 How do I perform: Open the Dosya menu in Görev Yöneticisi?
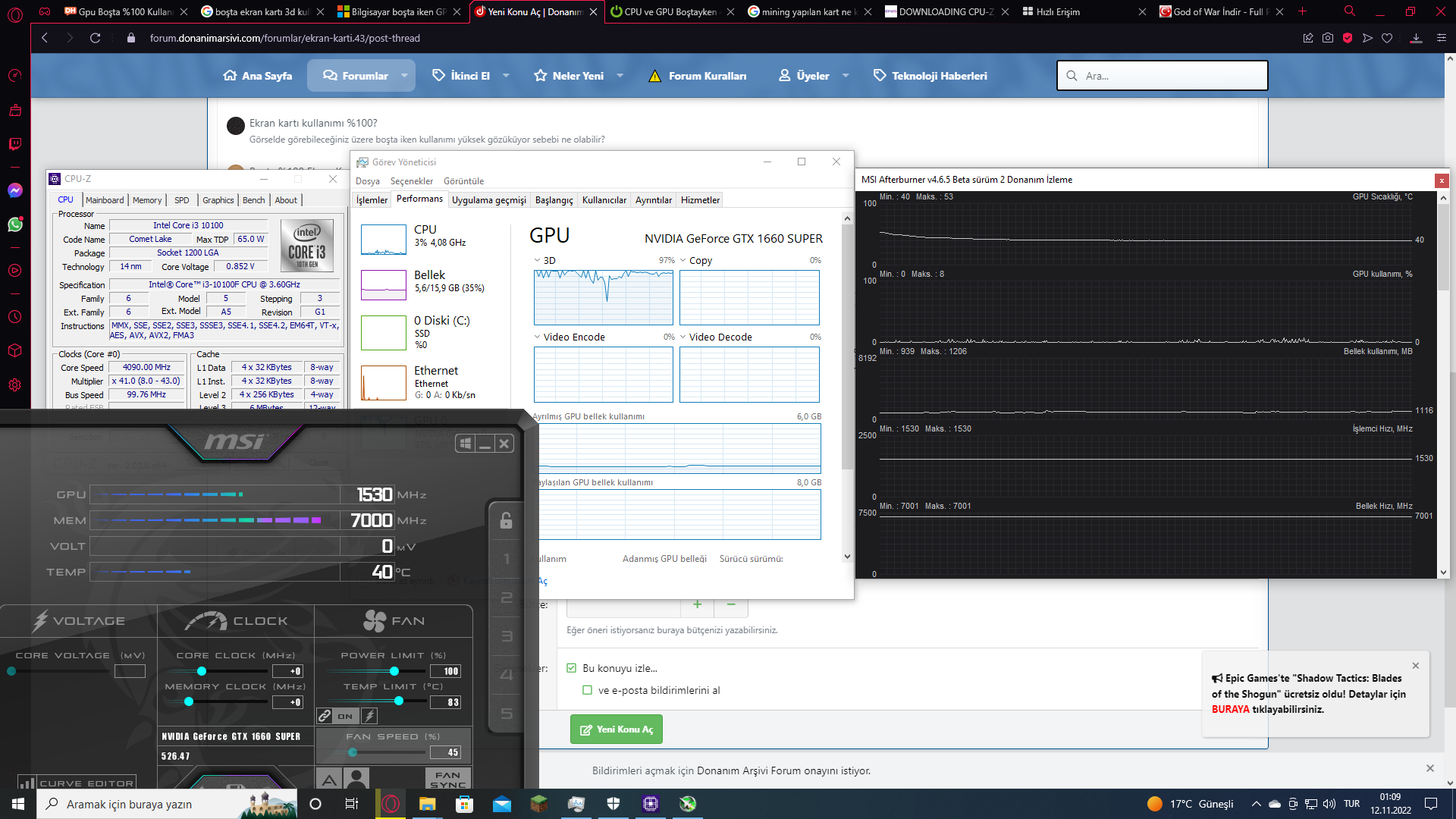click(368, 181)
